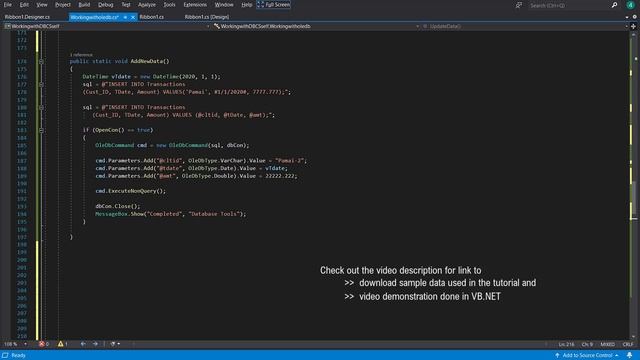Open the Project menu

tap(62, 5)
